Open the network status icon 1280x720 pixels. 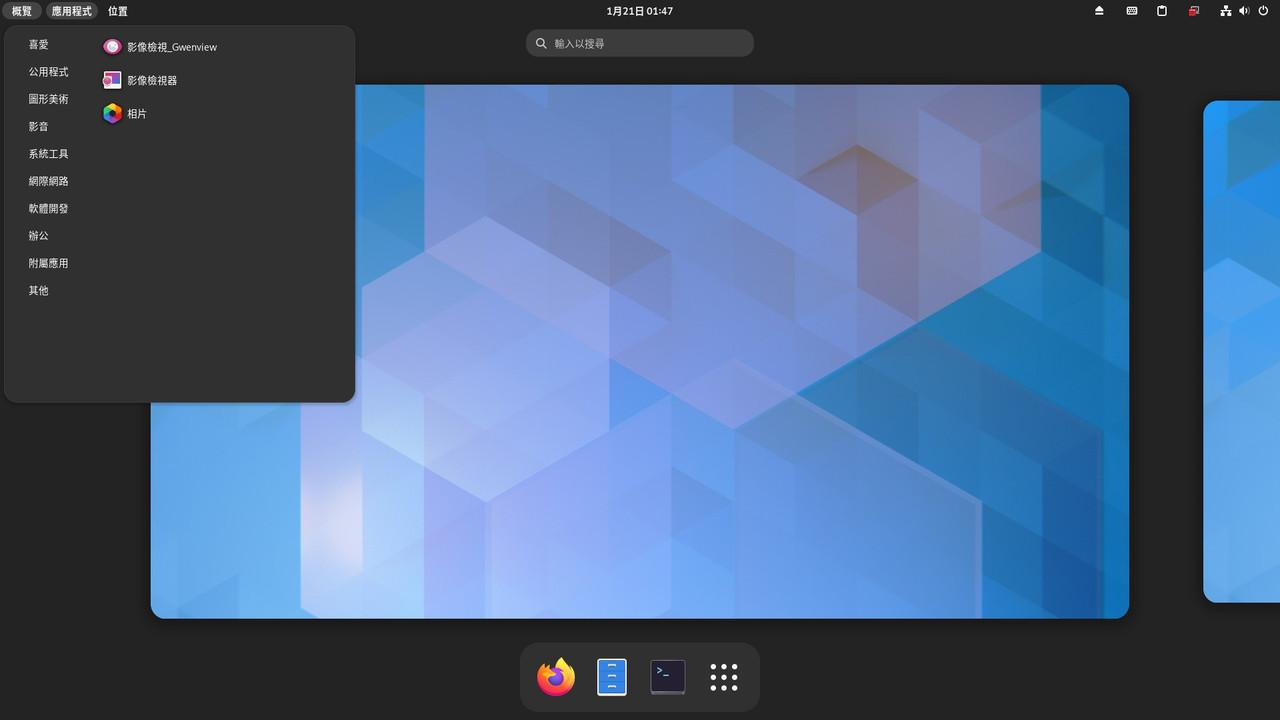tap(1225, 11)
